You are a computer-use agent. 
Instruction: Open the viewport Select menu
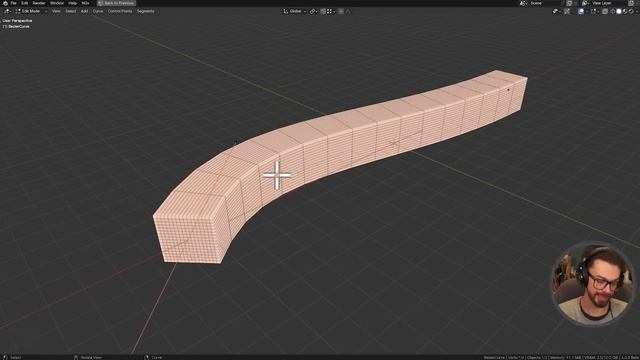click(71, 11)
